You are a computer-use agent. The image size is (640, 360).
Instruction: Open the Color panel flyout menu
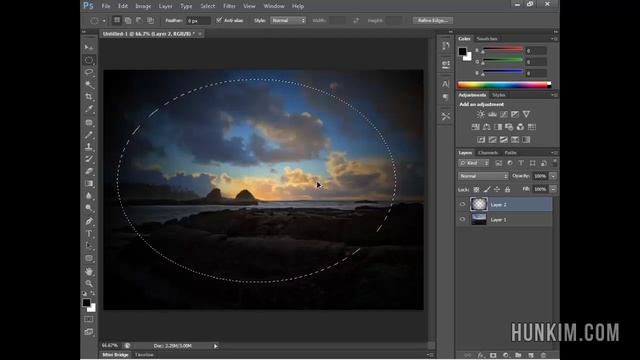[x=555, y=39]
